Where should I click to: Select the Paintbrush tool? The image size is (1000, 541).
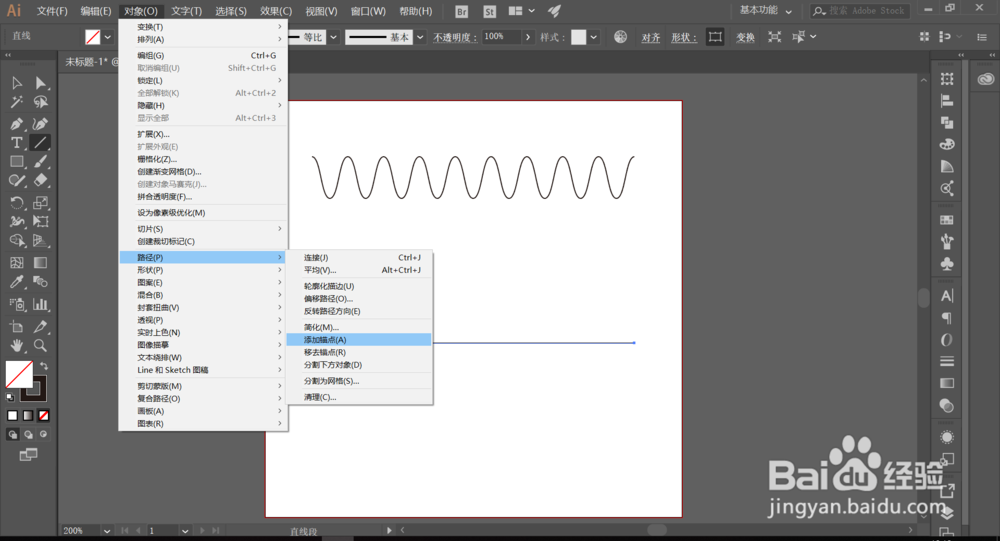(x=41, y=162)
